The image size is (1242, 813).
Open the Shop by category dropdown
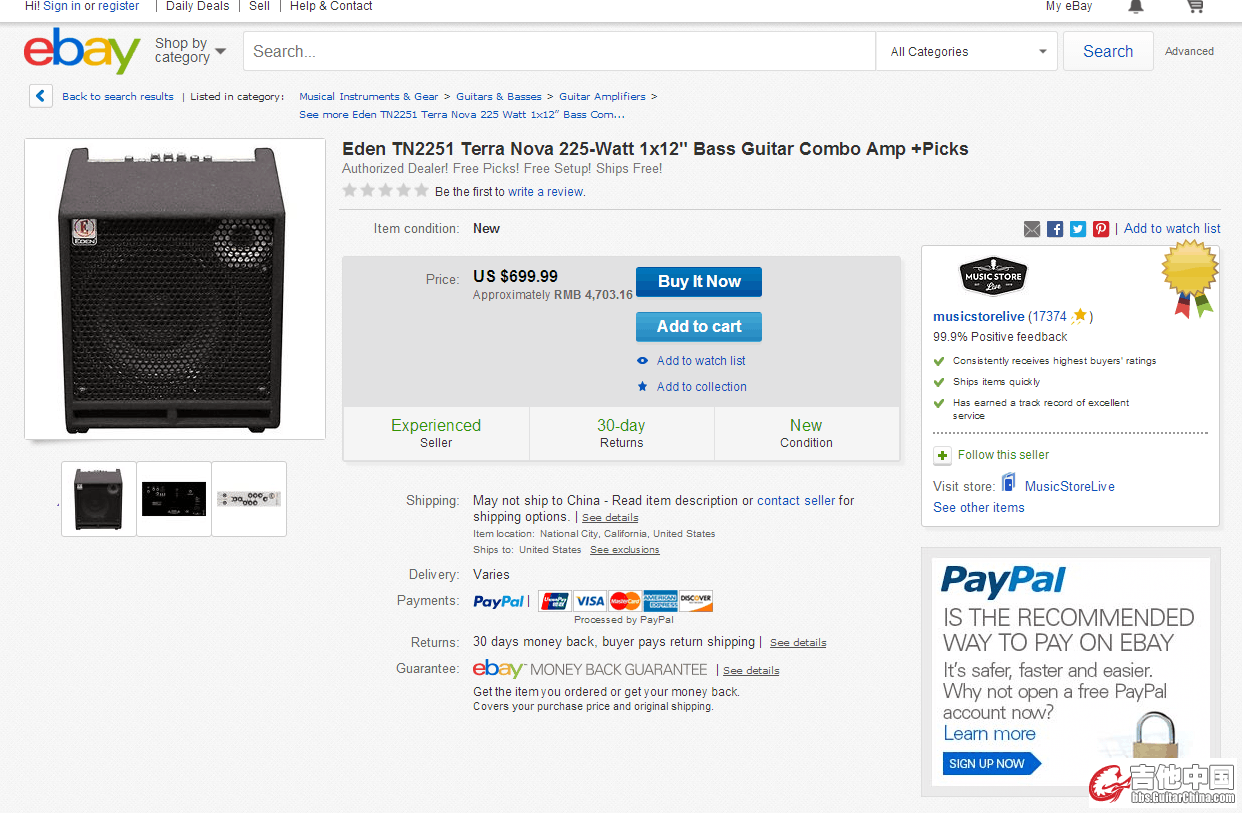tap(190, 51)
